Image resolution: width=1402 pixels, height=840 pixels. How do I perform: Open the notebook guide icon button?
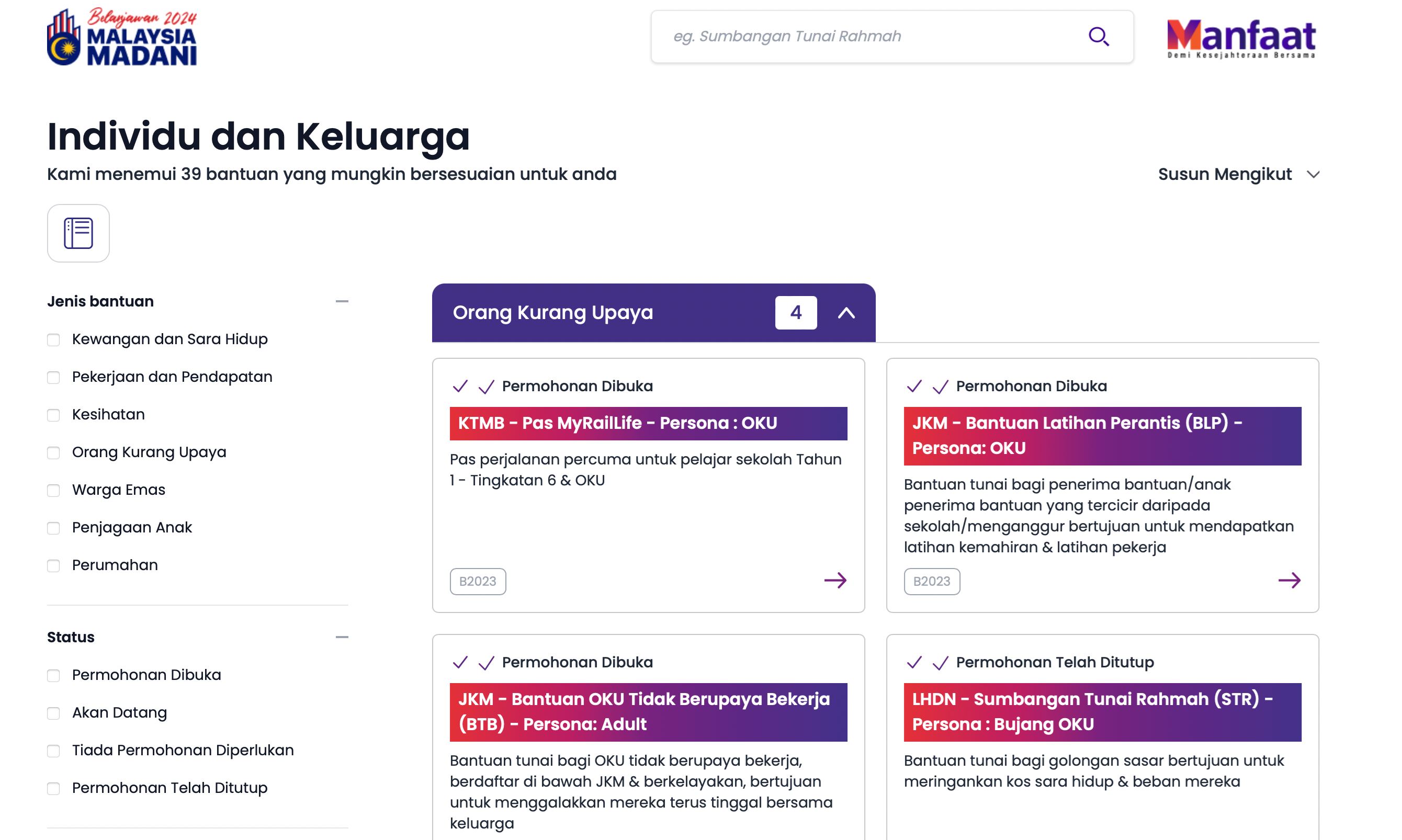point(78,233)
